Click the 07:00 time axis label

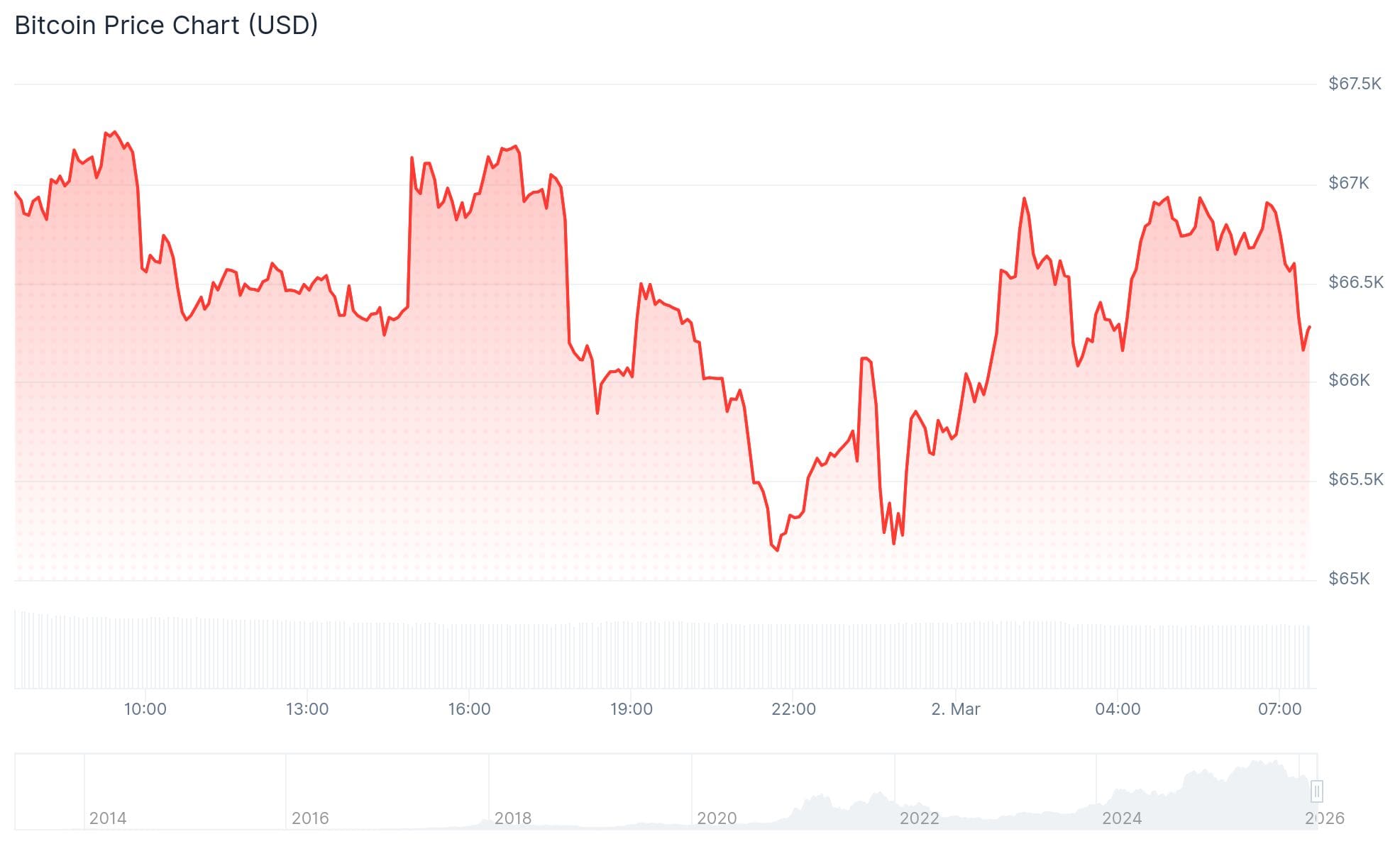[x=1279, y=709]
